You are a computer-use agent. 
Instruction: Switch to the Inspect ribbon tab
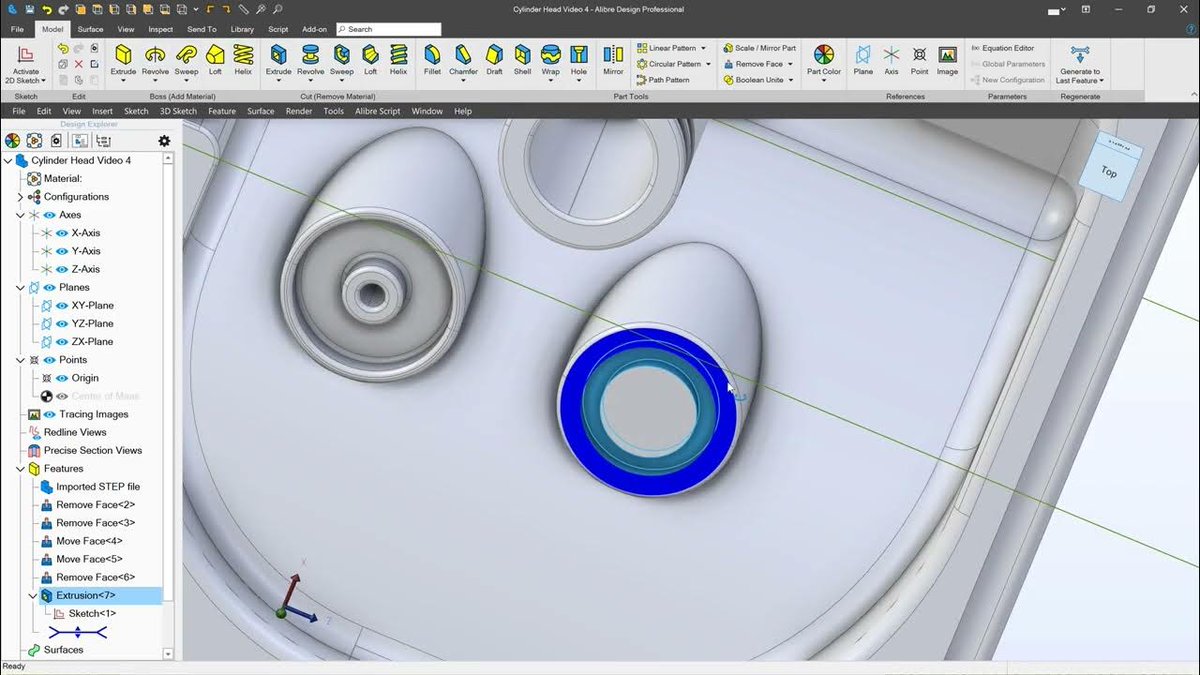coord(161,29)
